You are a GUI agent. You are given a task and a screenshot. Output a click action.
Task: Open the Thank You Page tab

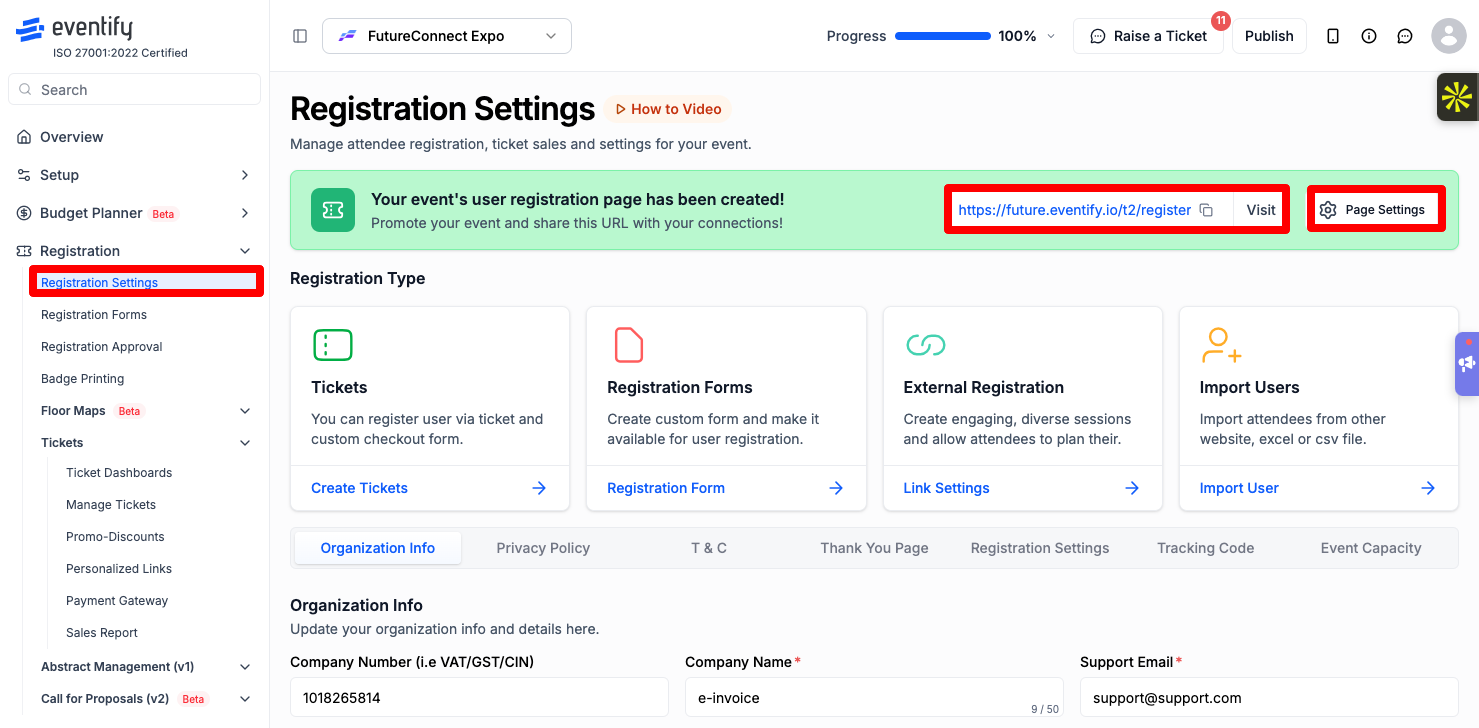[874, 548]
